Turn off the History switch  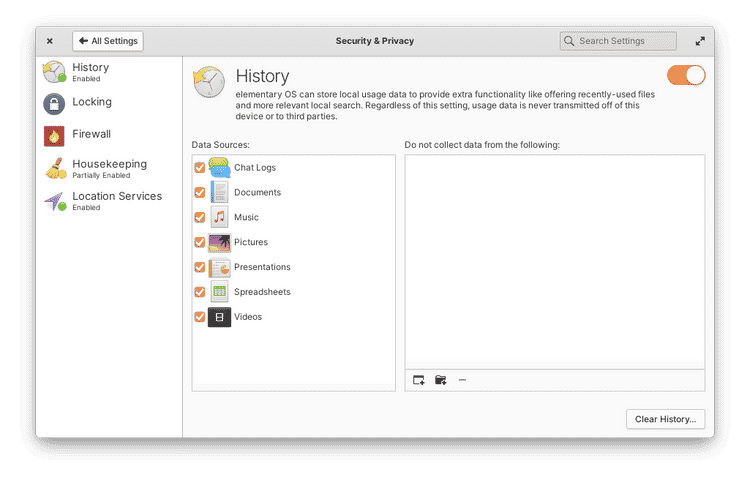[686, 76]
